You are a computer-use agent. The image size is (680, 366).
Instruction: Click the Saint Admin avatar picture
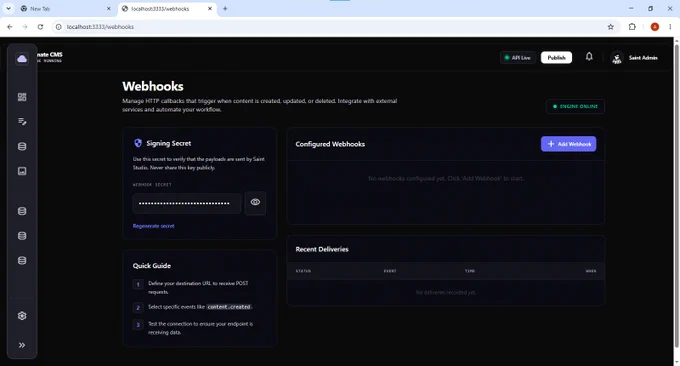(x=617, y=58)
